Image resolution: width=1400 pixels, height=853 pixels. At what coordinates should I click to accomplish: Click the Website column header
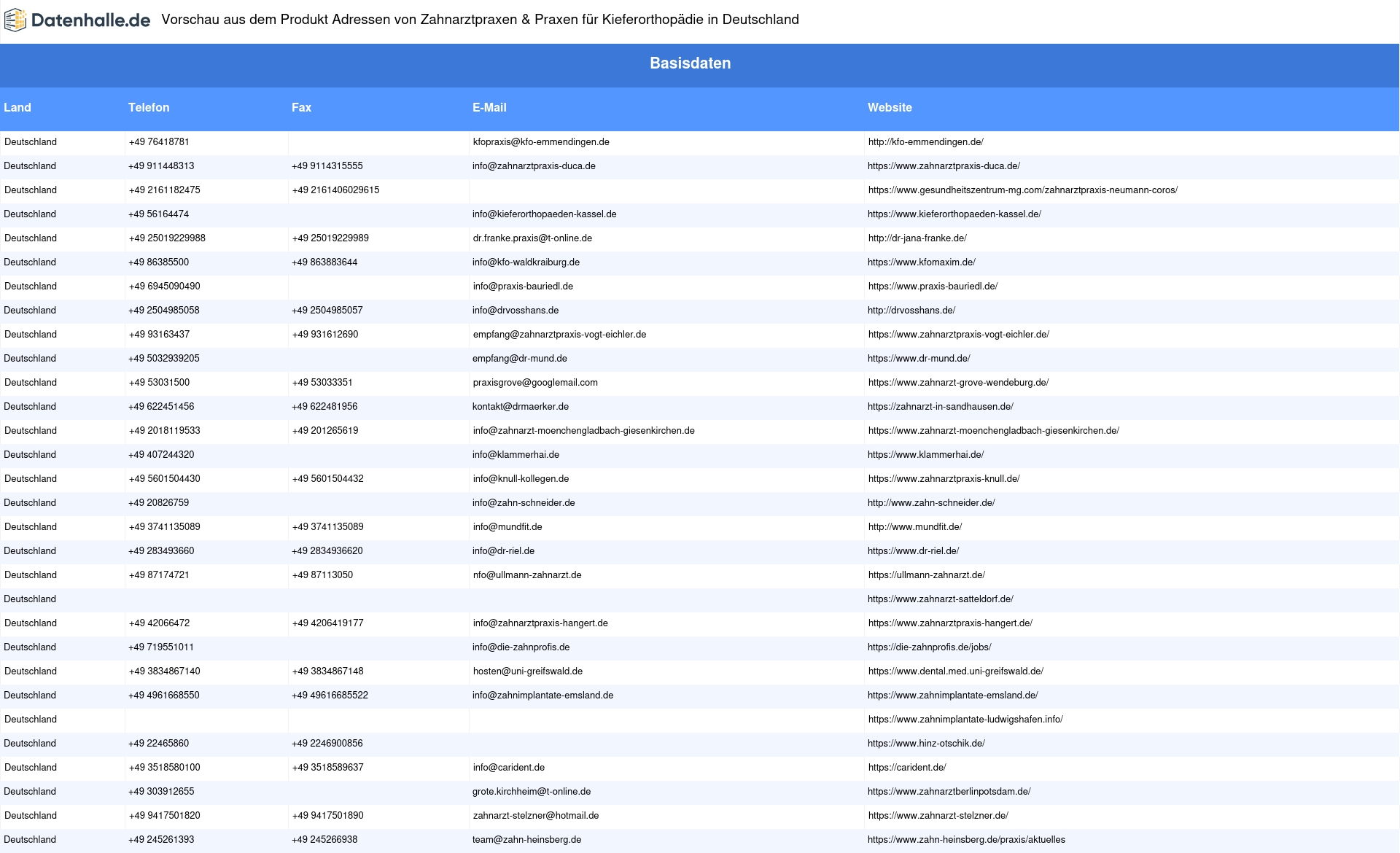point(890,107)
